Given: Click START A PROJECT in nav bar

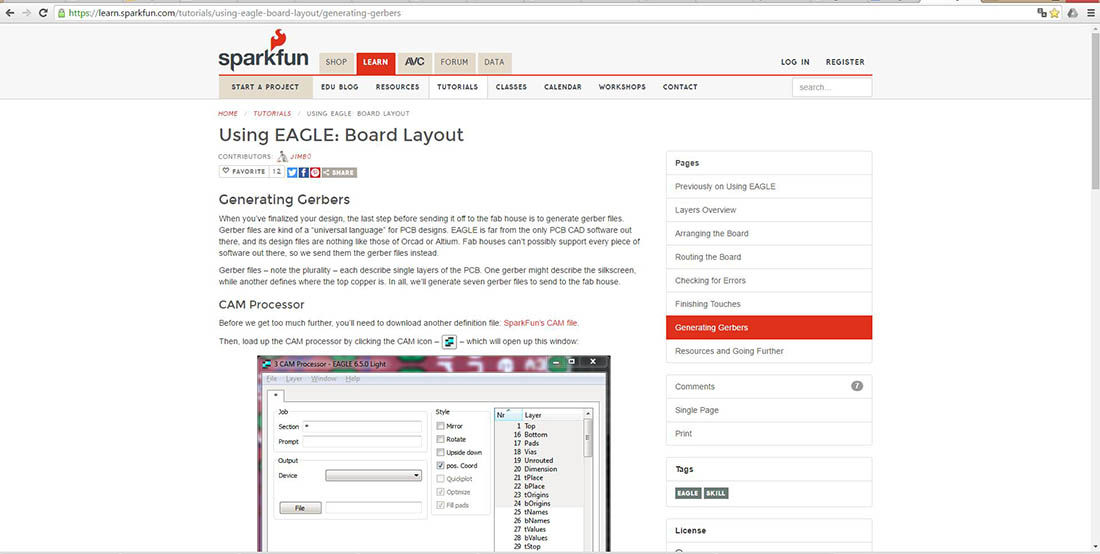Looking at the screenshot, I should [265, 87].
